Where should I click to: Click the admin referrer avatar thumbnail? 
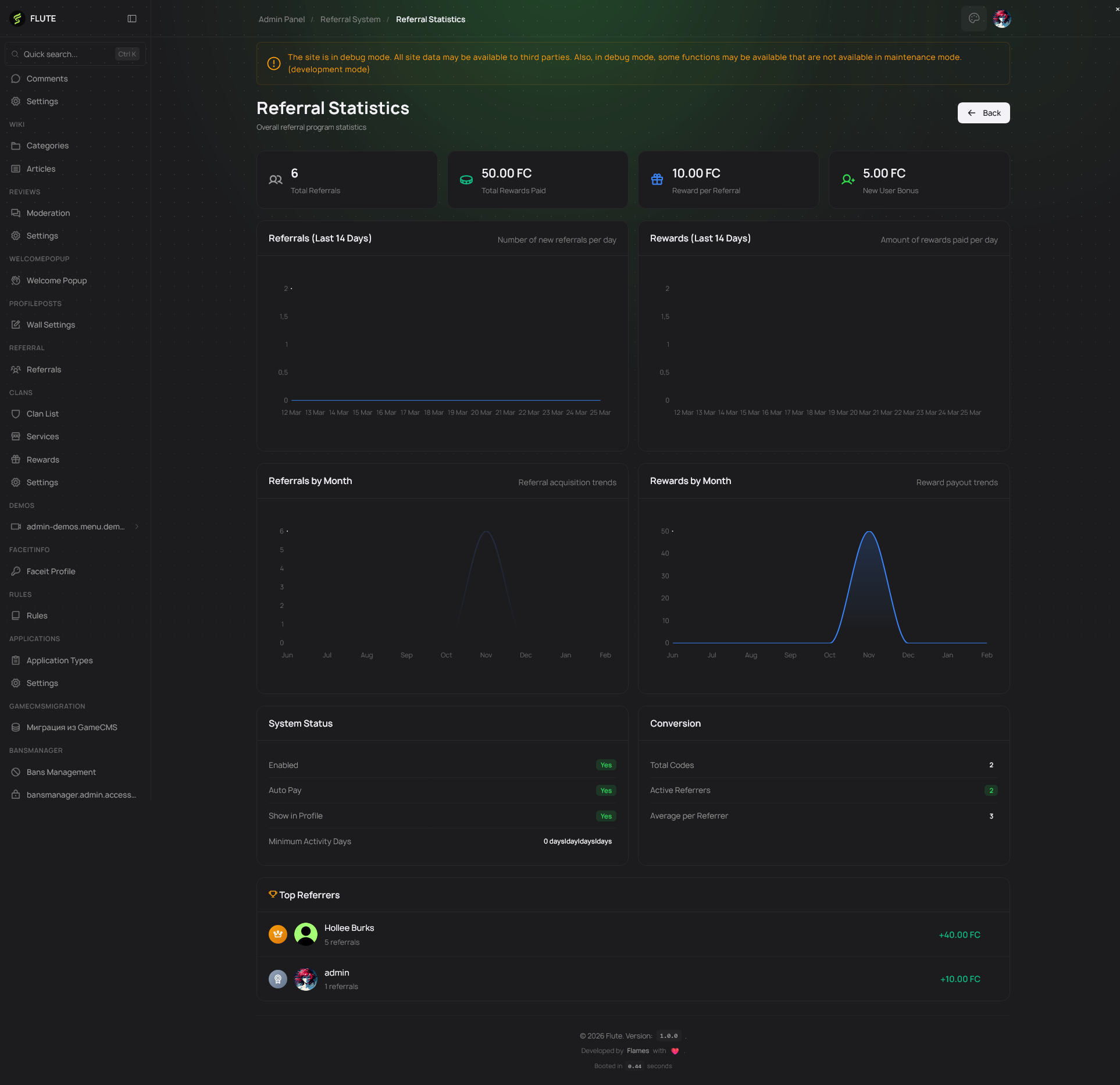pos(306,979)
